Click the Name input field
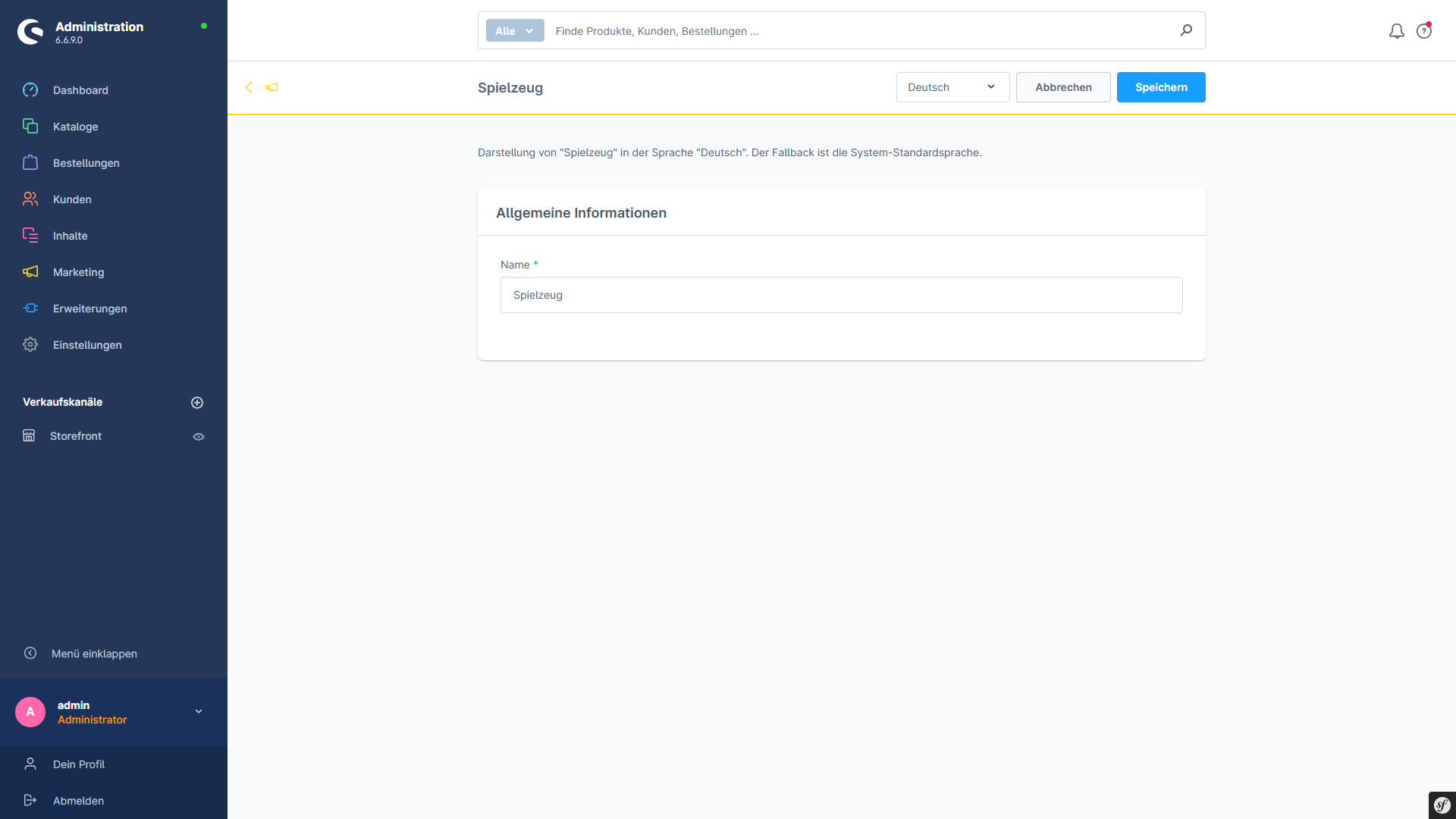This screenshot has height=819, width=1456. 841,295
